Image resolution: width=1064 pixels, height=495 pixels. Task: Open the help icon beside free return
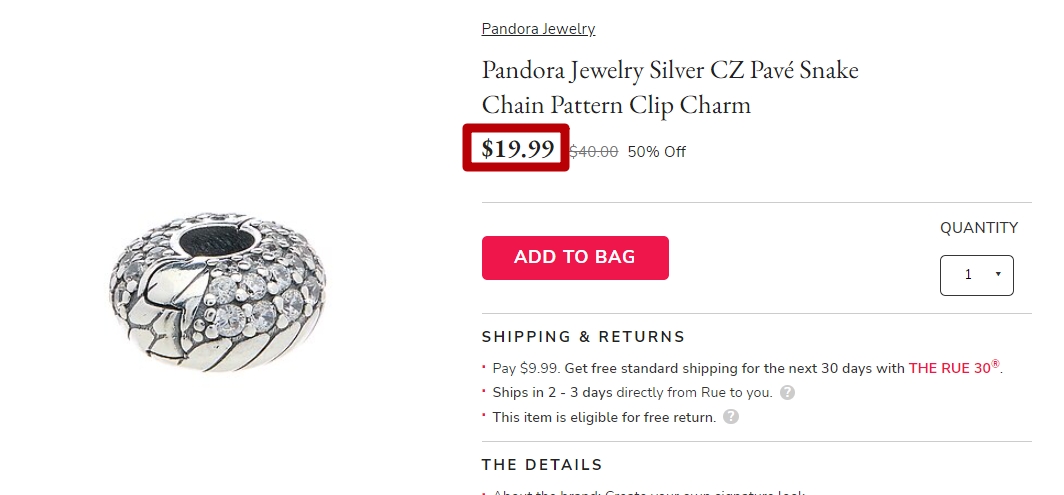click(x=731, y=416)
